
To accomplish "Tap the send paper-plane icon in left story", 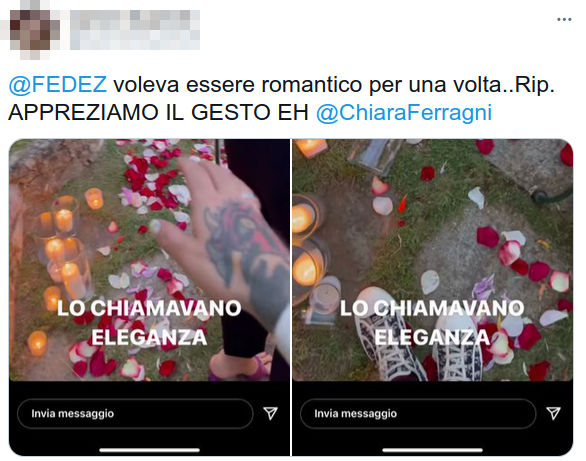I will tap(270, 413).
